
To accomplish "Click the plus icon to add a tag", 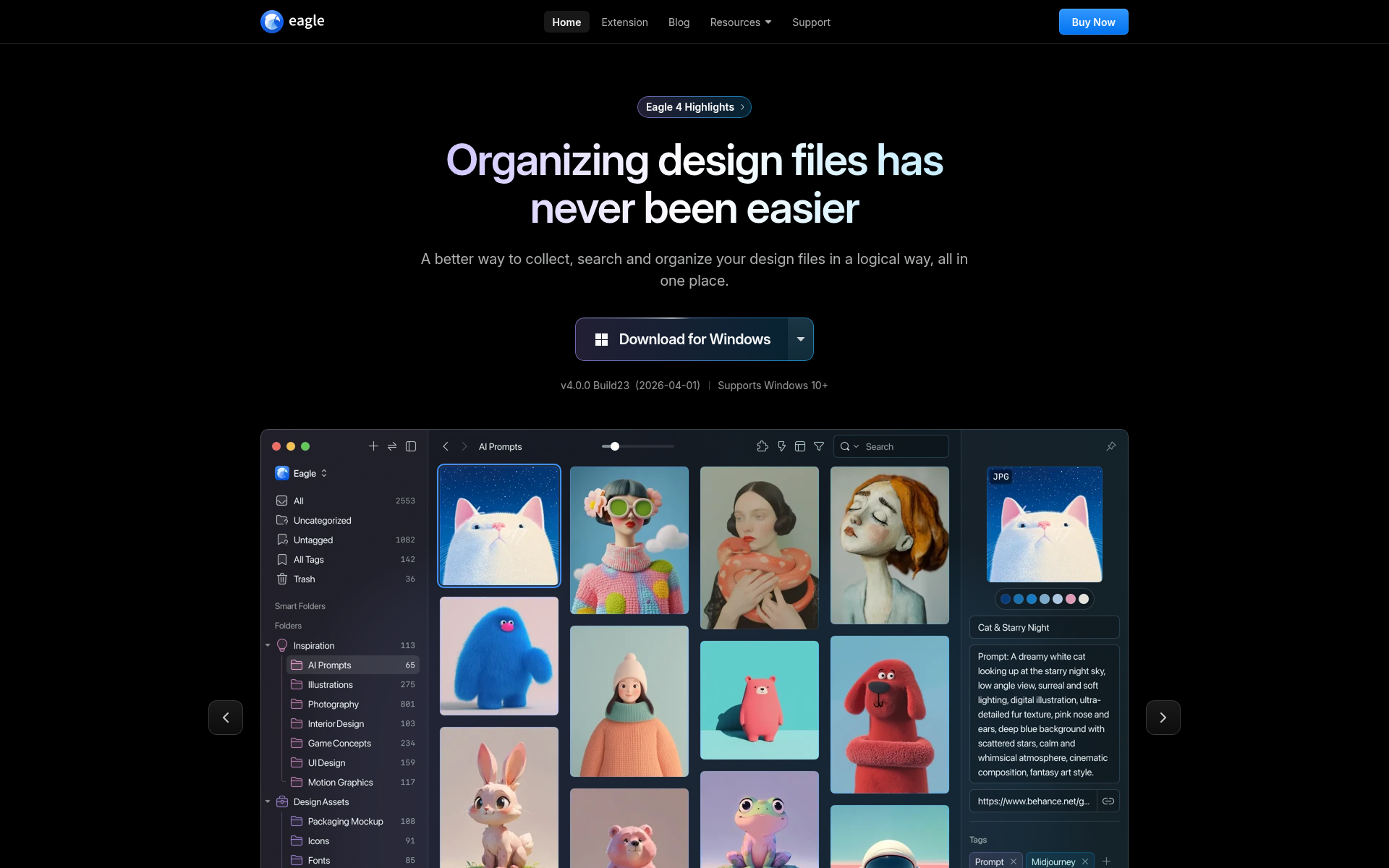I will [1106, 861].
